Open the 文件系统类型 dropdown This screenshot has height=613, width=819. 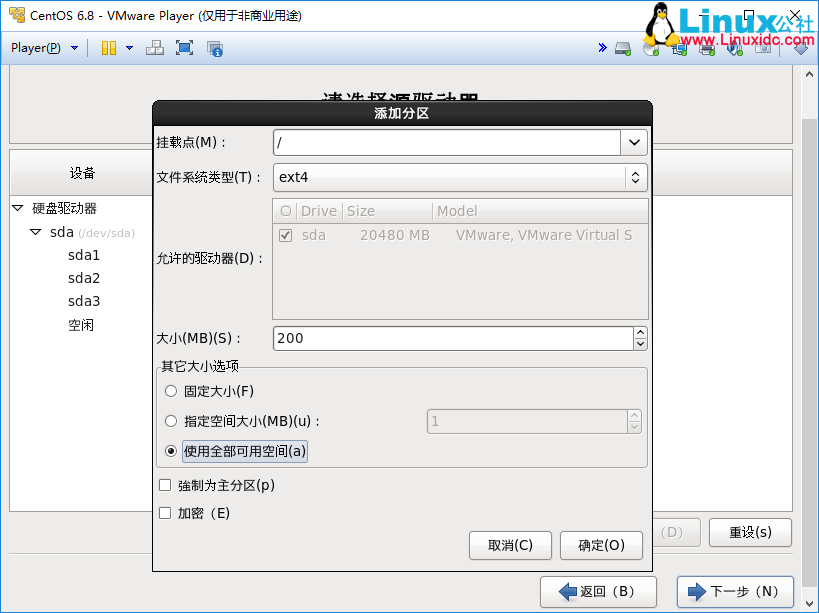[x=634, y=176]
